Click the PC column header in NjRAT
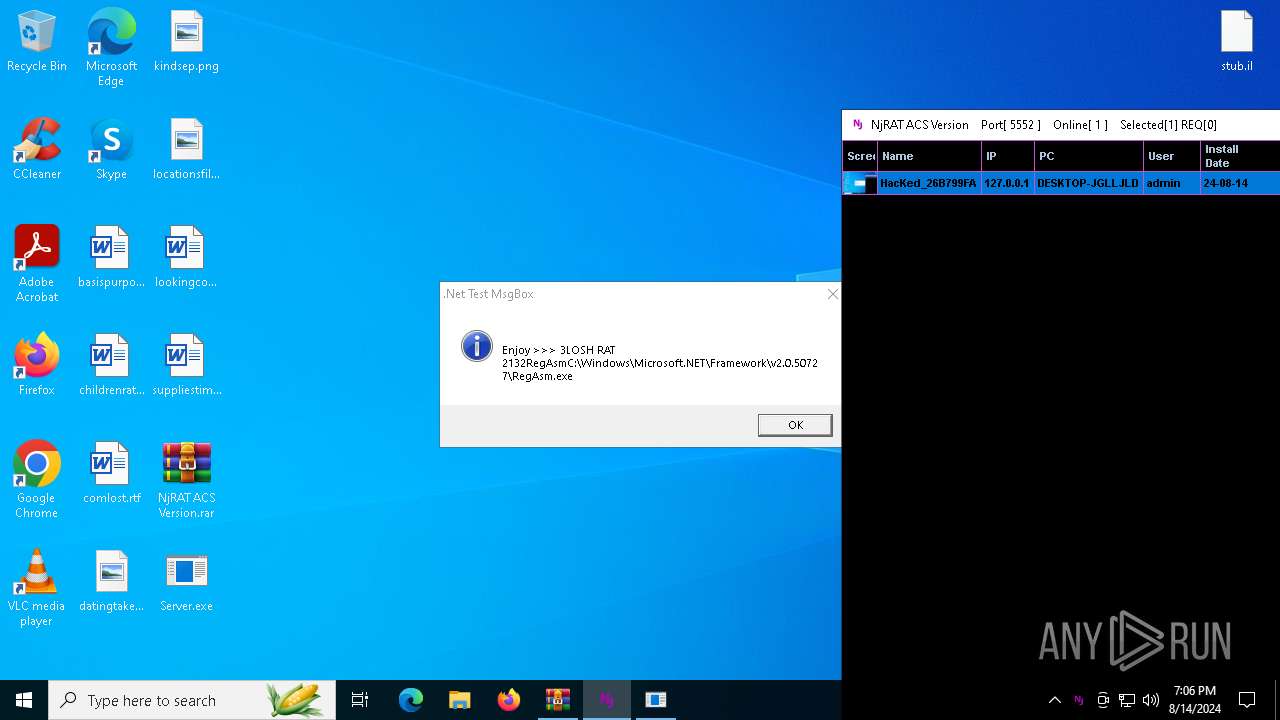1280x720 pixels. point(1089,156)
